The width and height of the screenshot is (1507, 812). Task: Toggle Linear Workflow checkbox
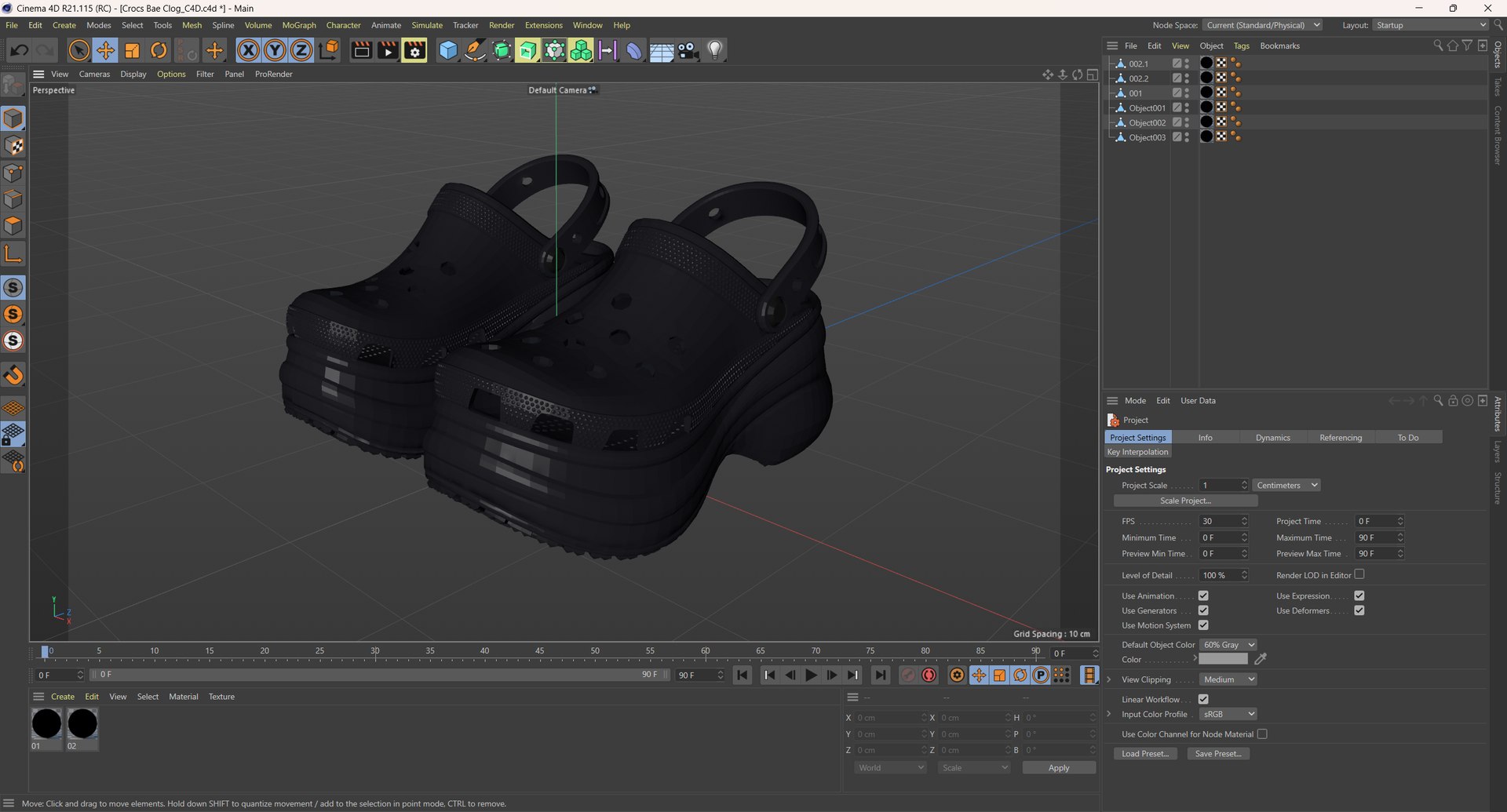1203,699
